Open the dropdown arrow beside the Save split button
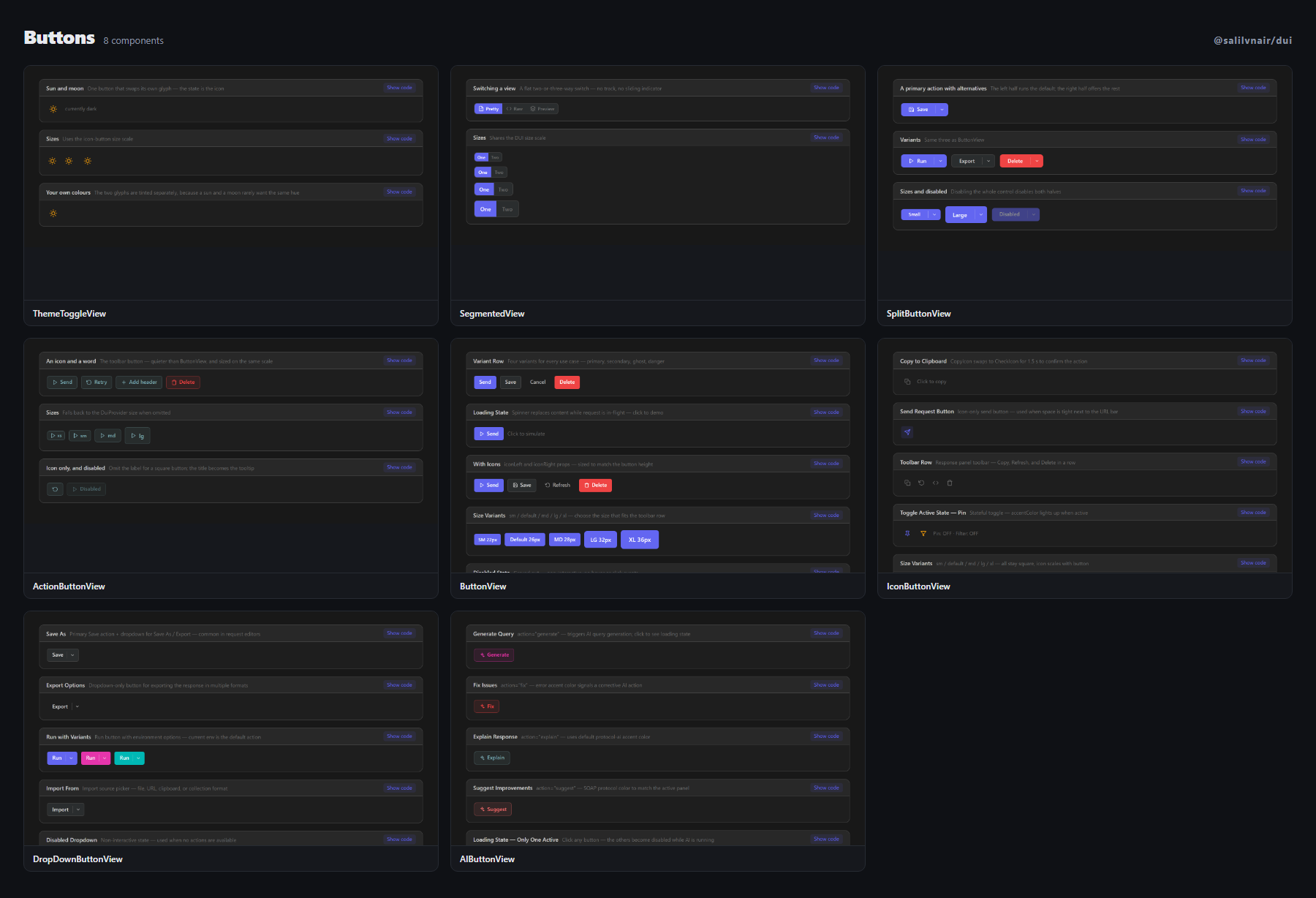 pyautogui.click(x=942, y=110)
